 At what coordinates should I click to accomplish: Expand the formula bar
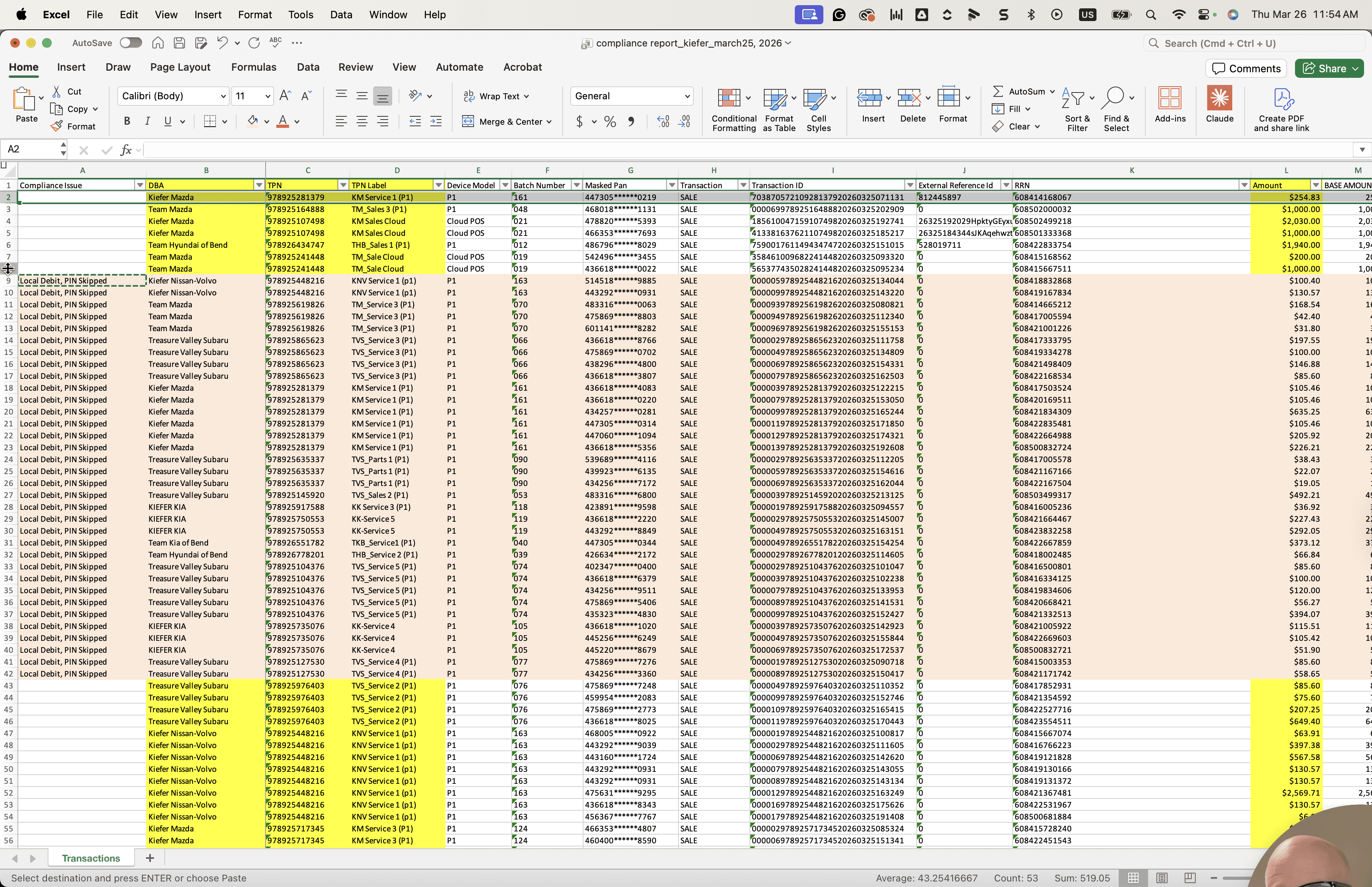[1362, 150]
